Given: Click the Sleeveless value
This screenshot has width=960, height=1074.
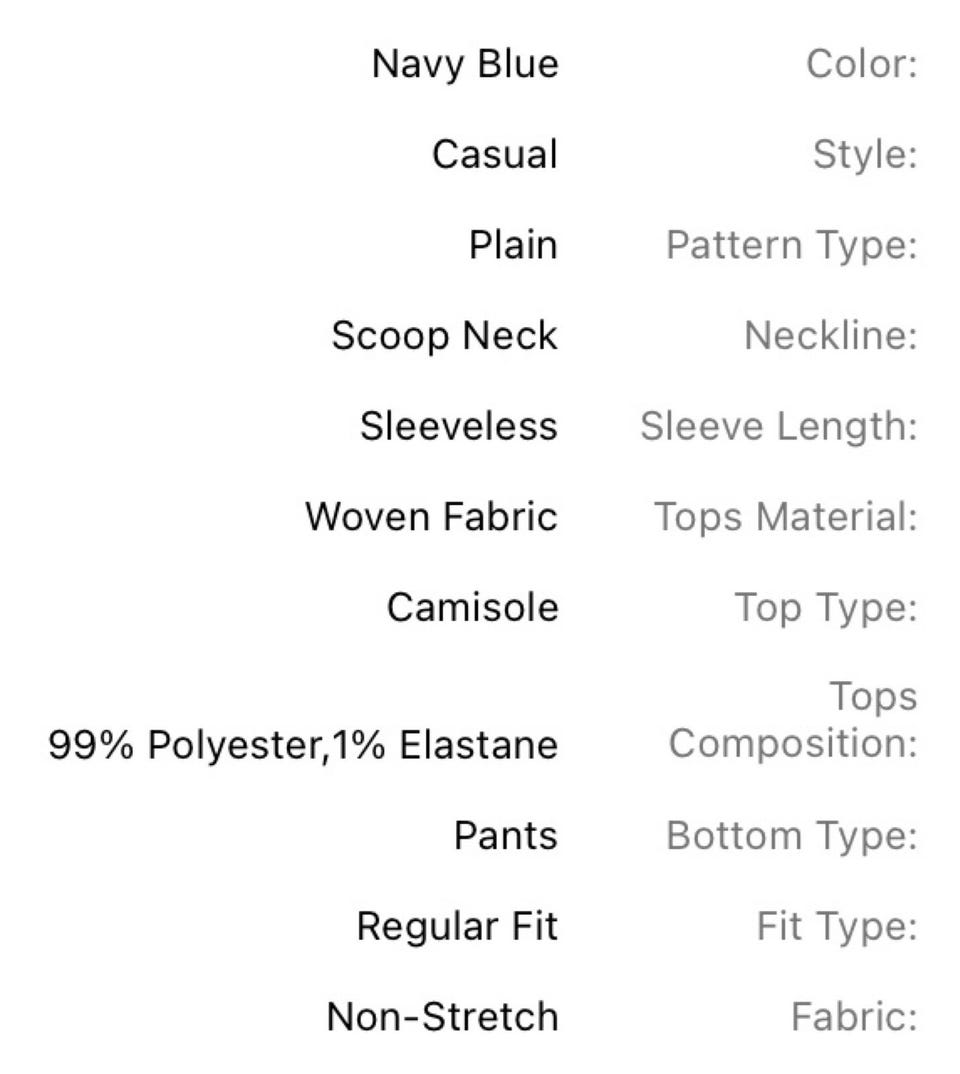Looking at the screenshot, I should [459, 426].
